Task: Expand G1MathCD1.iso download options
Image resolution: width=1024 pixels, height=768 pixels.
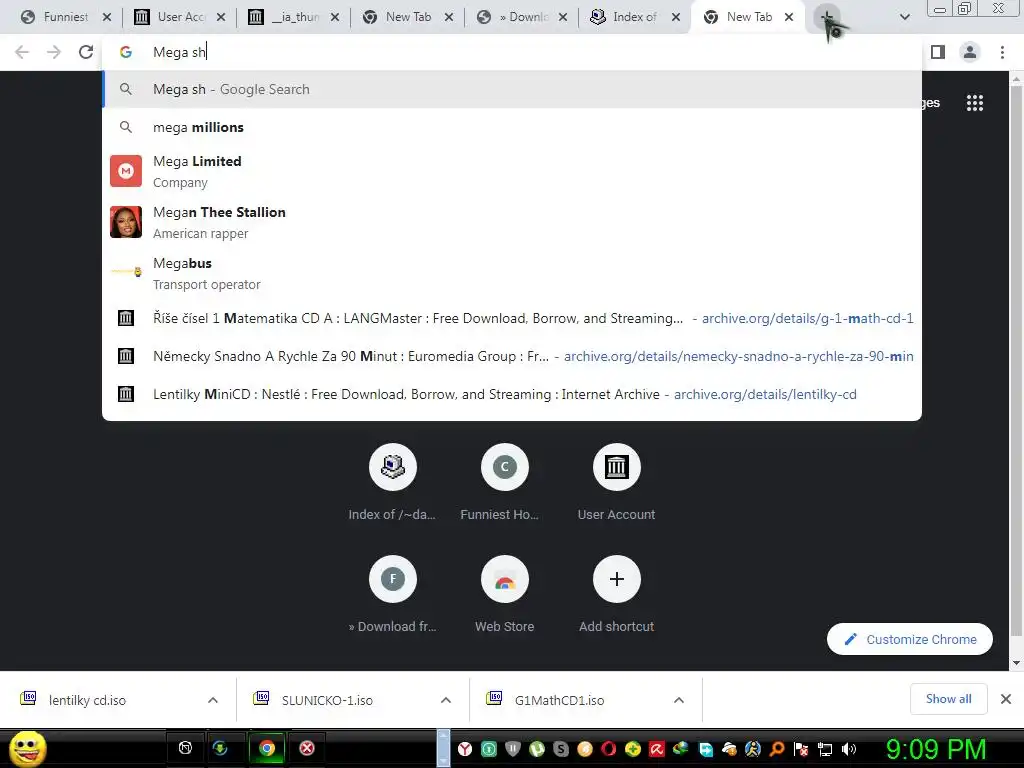Action: 679,700
